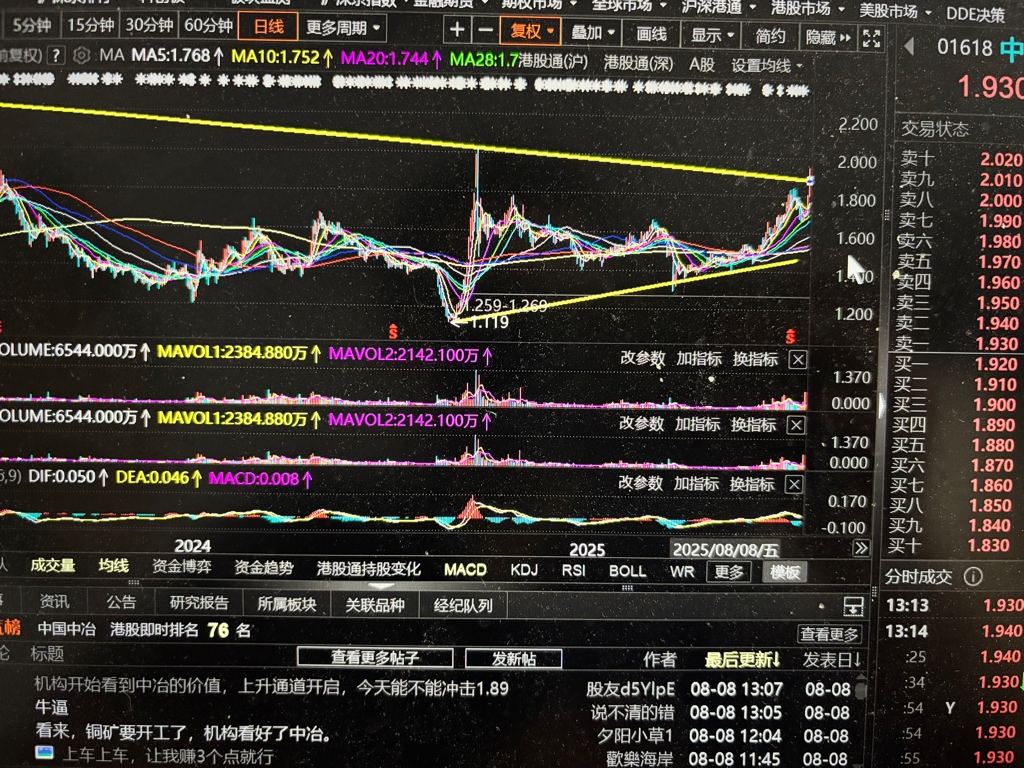Close the first volume indicator panel
The width and height of the screenshot is (1024, 768).
pyautogui.click(x=797, y=360)
